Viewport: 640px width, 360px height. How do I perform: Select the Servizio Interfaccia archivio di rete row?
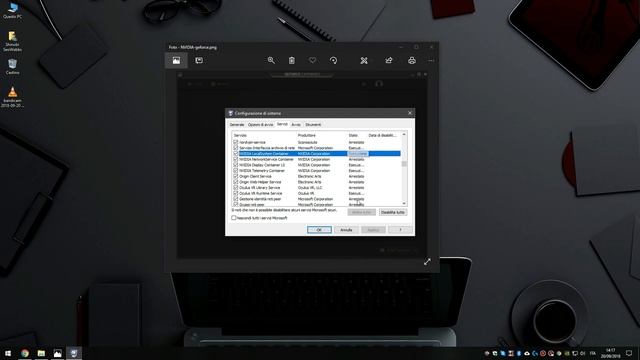coord(316,148)
